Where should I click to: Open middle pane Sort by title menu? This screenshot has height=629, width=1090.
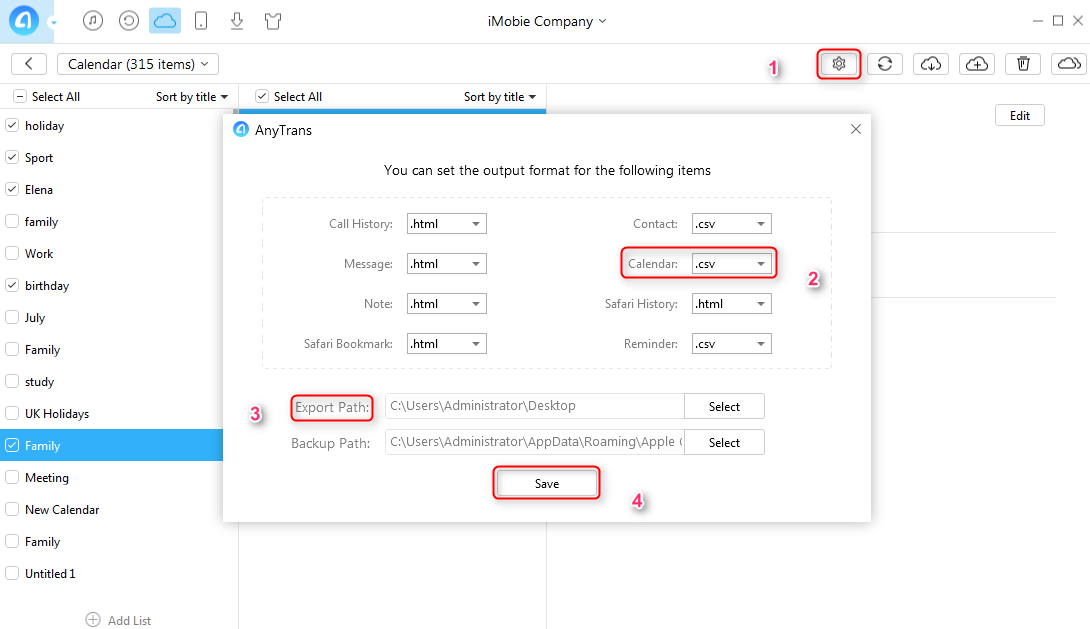(500, 97)
